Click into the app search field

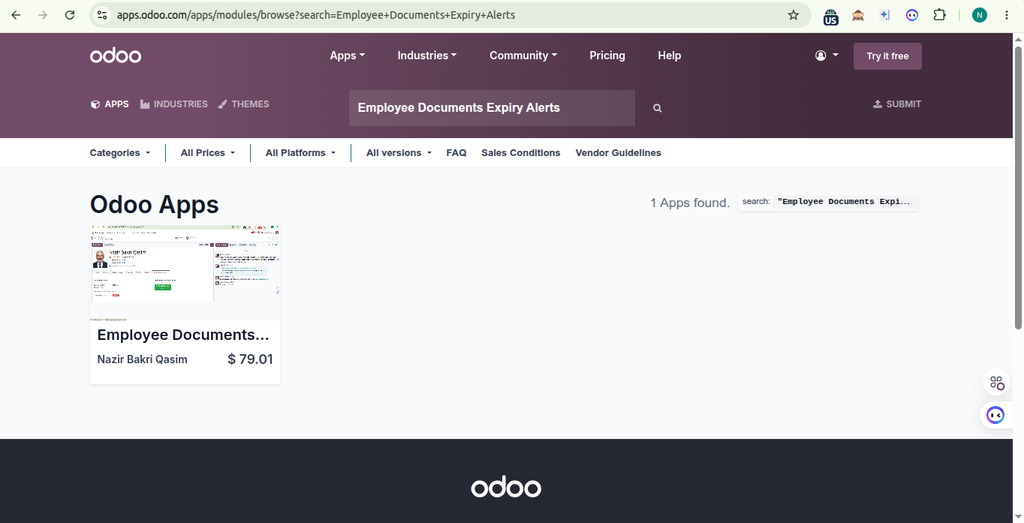coord(492,108)
